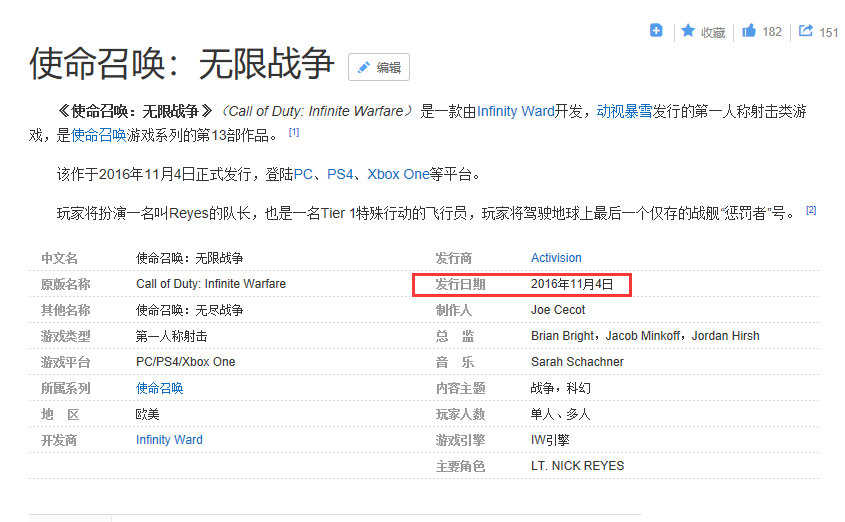Open the Infinity Ward link in 开发商 row
The height and width of the screenshot is (522, 845).
[x=169, y=440]
